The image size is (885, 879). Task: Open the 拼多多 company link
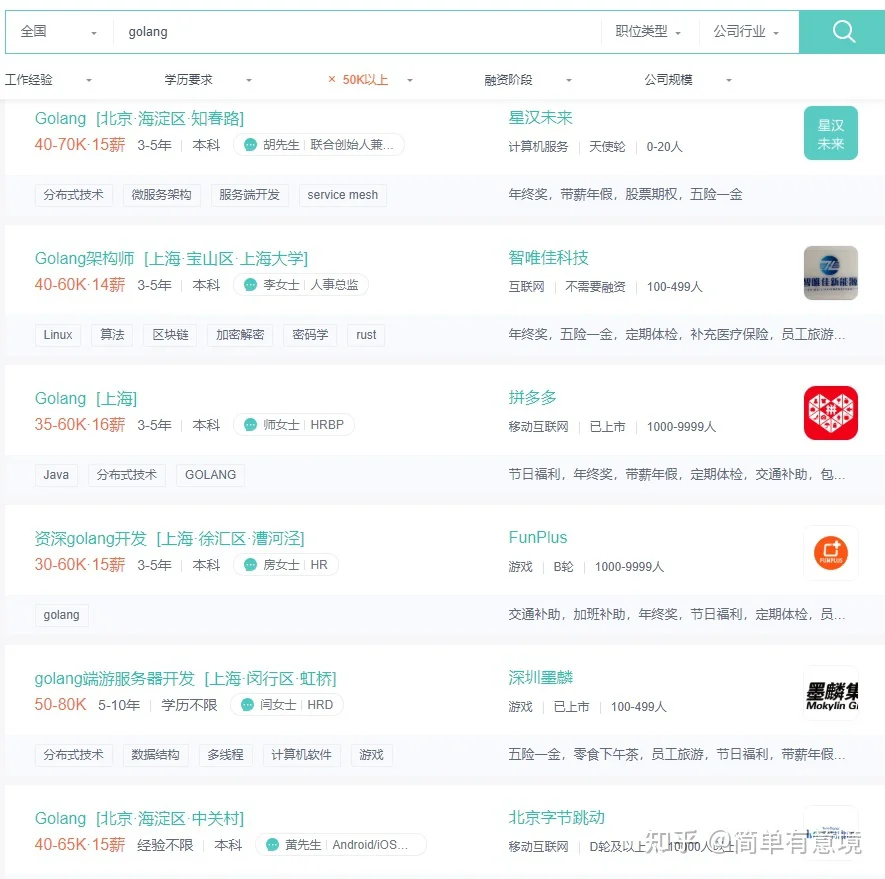pyautogui.click(x=532, y=397)
